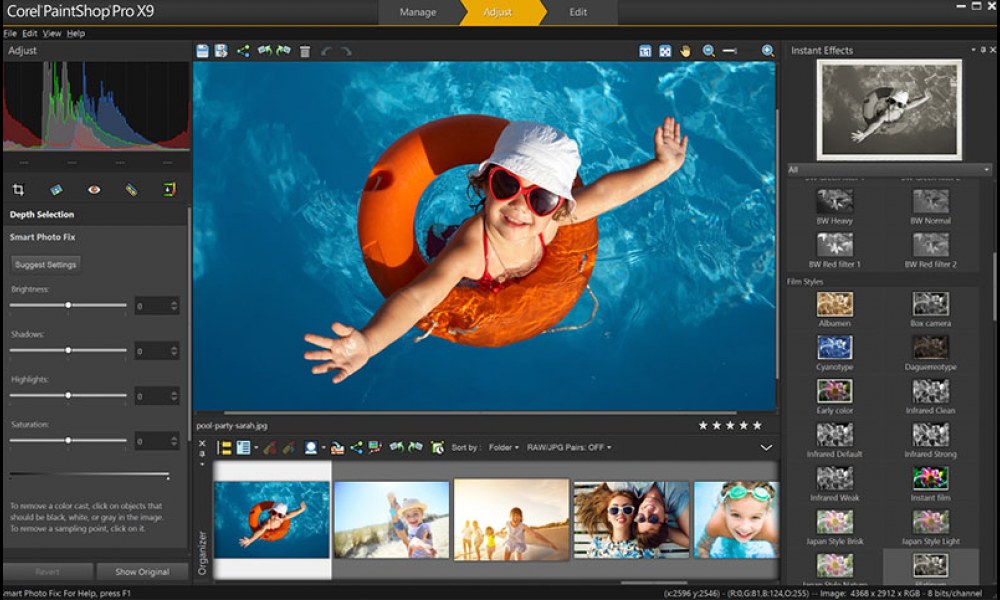1000x600 pixels.
Task: Click the Share icon in the top toolbar
Action: tap(243, 51)
